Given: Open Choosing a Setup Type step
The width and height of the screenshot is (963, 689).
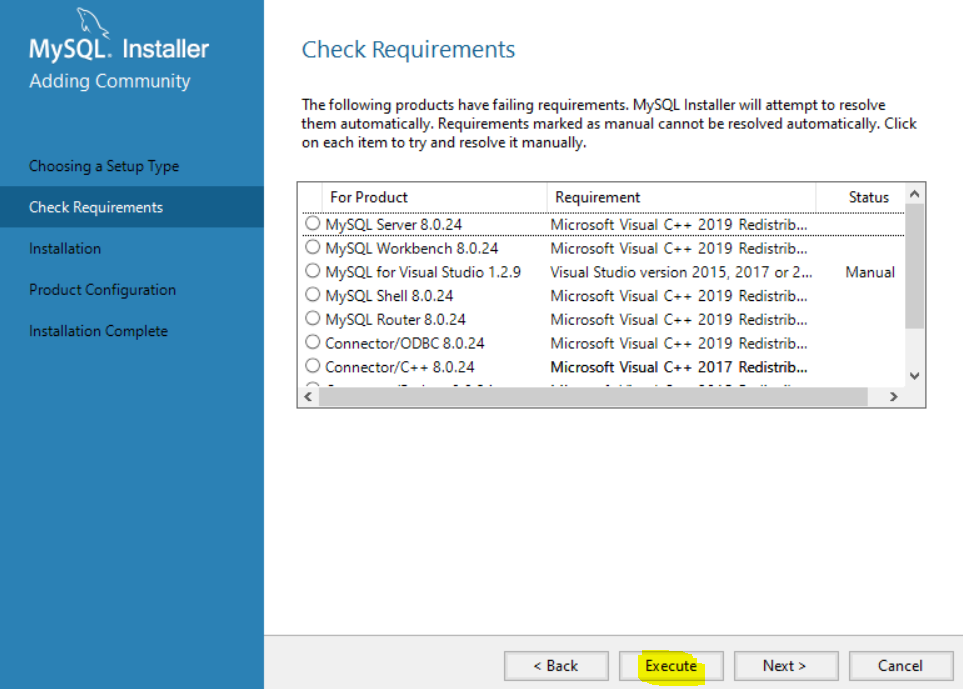Looking at the screenshot, I should tap(104, 166).
